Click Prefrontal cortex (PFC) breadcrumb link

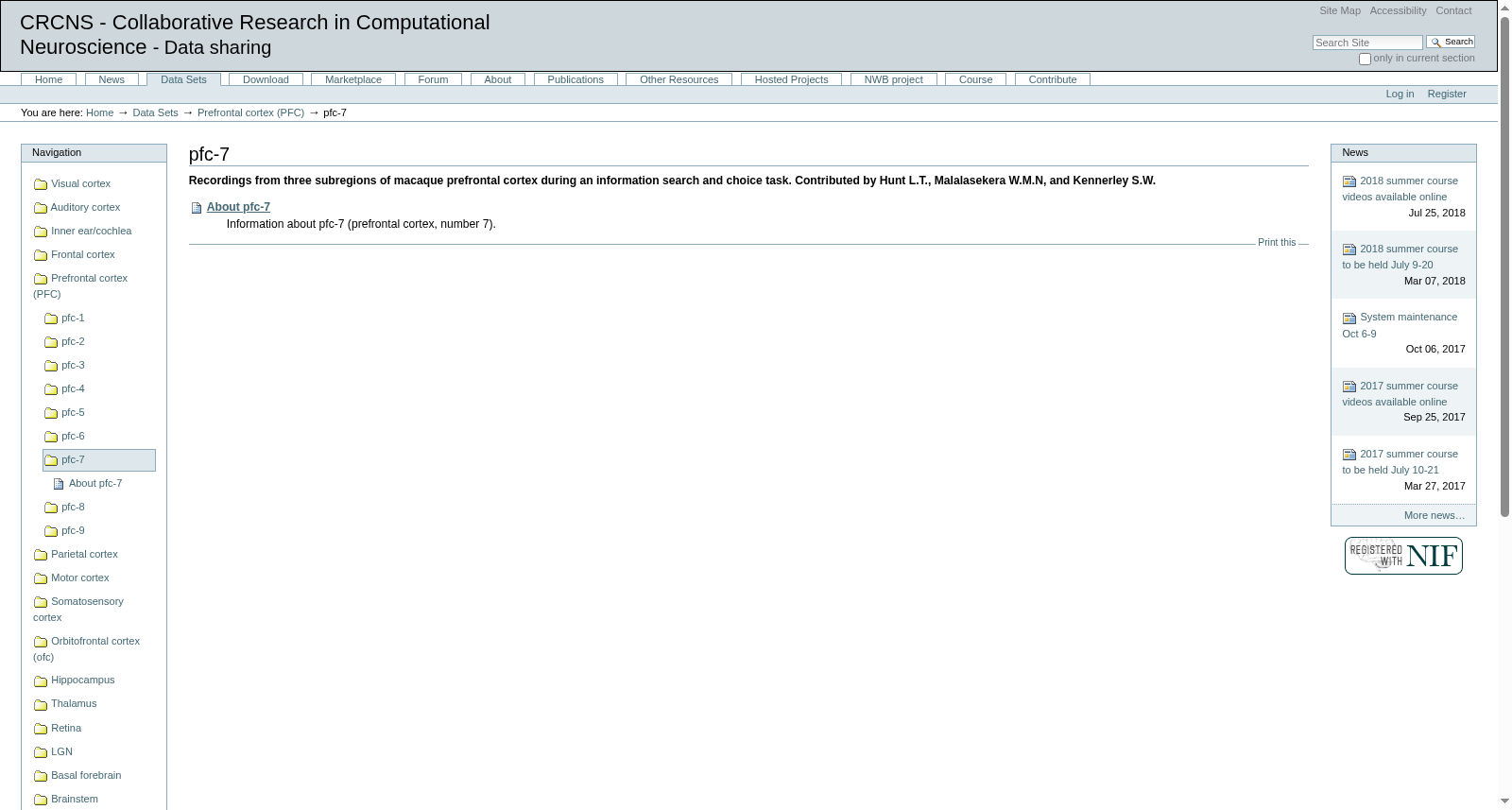[x=250, y=112]
